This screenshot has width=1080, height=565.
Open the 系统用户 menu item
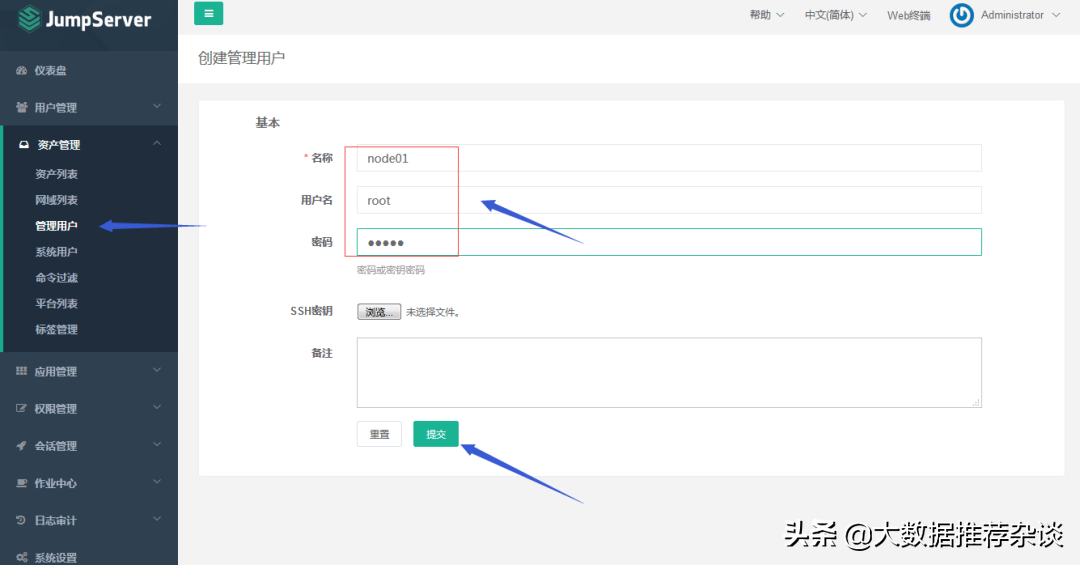(56, 252)
